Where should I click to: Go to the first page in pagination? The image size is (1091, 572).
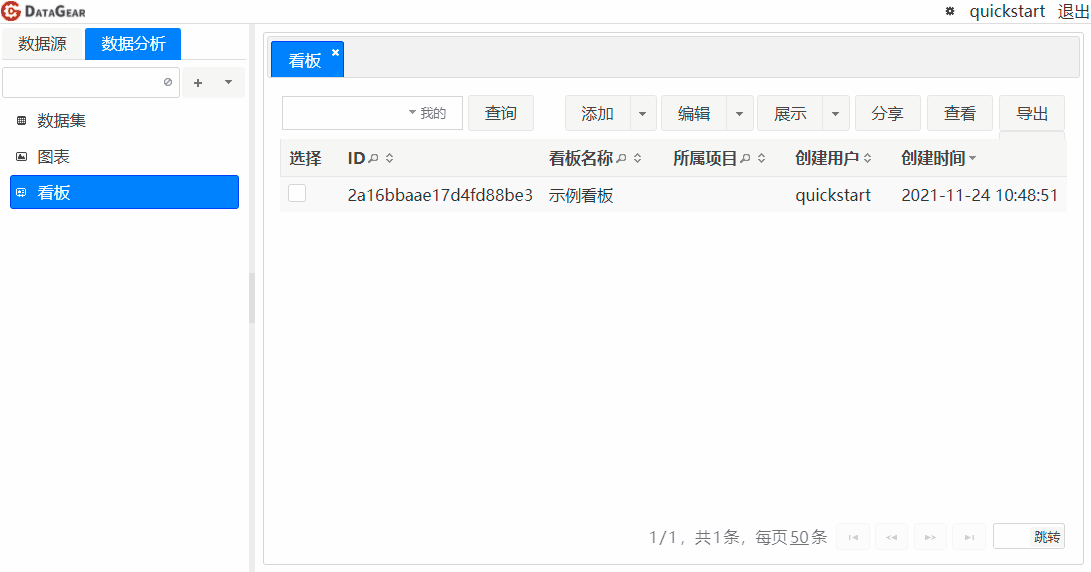click(853, 537)
